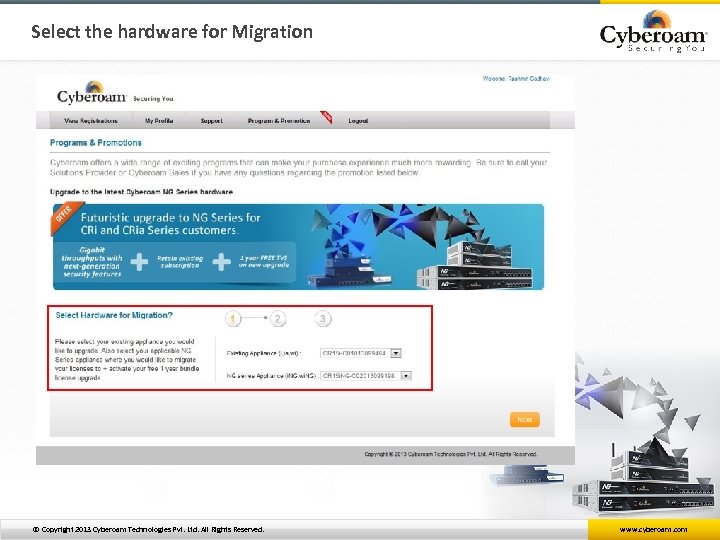Click step 1 circle indicator
720x540 pixels.
click(x=233, y=318)
